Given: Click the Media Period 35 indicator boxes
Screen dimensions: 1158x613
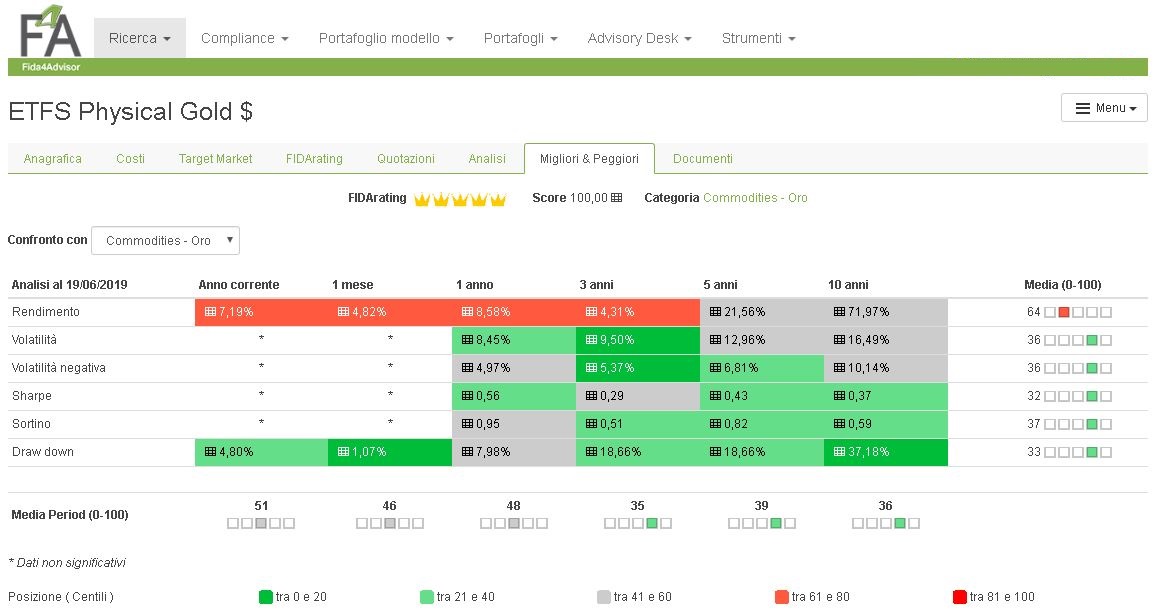Looking at the screenshot, I should tap(637, 524).
